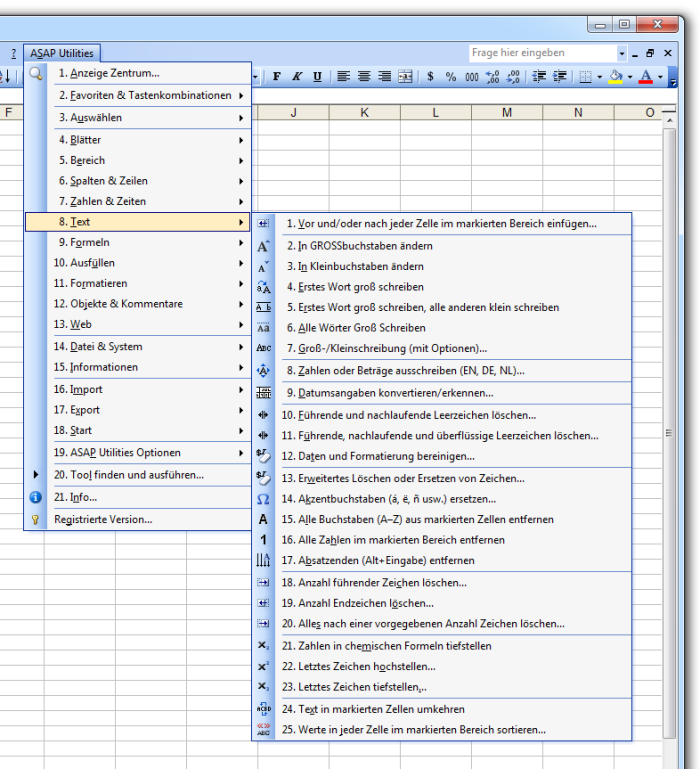Open the fill color dropdown arrow
700x769 pixels.
[630, 77]
